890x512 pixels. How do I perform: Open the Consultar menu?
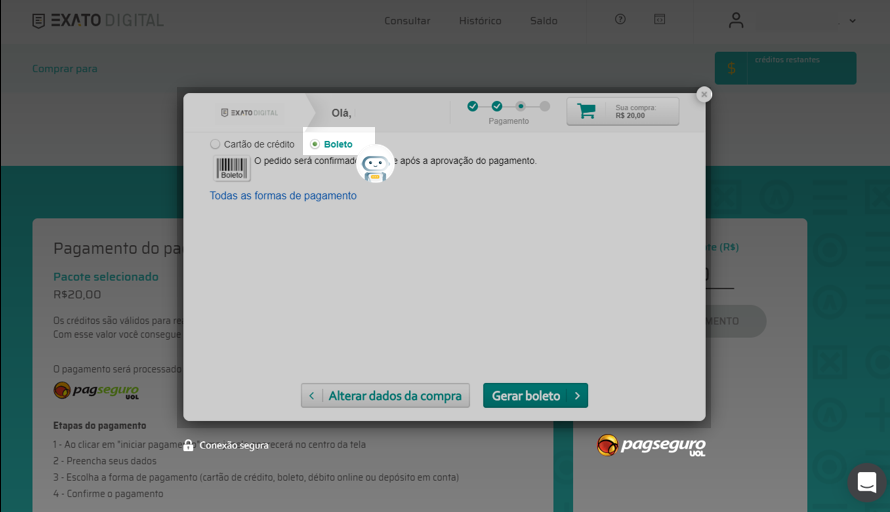pyautogui.click(x=407, y=21)
